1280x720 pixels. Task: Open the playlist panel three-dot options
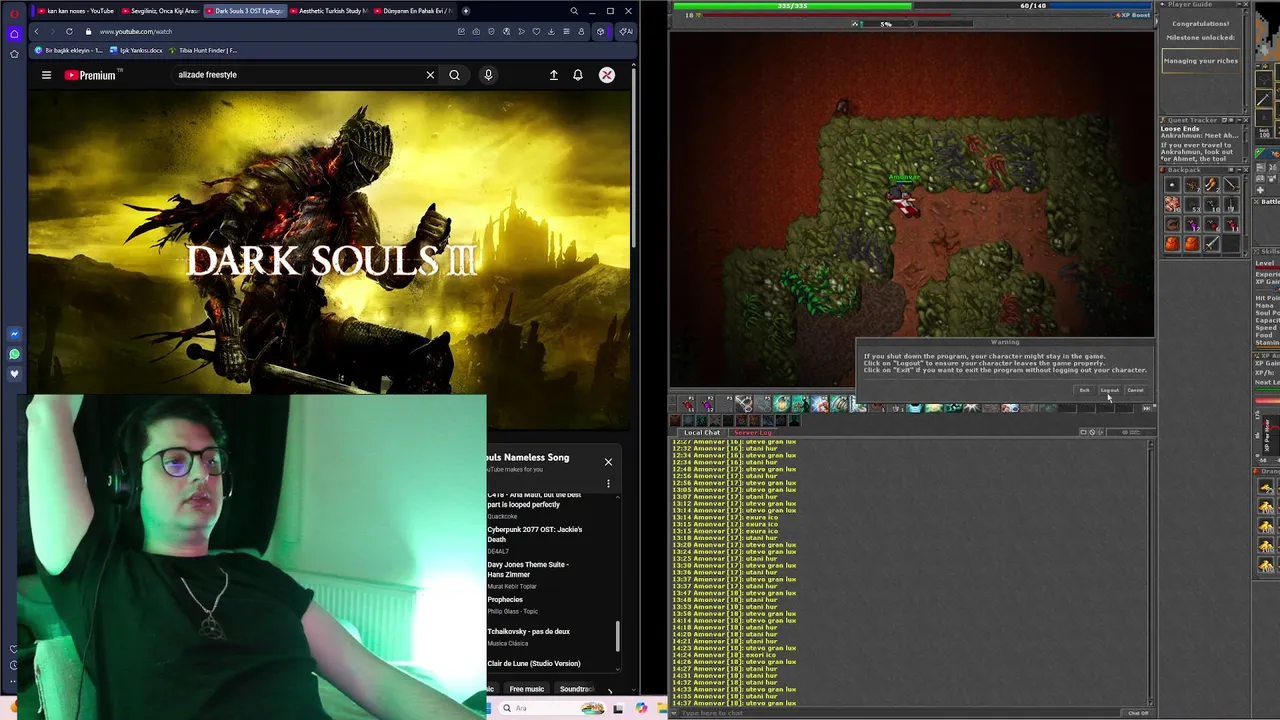pos(608,484)
